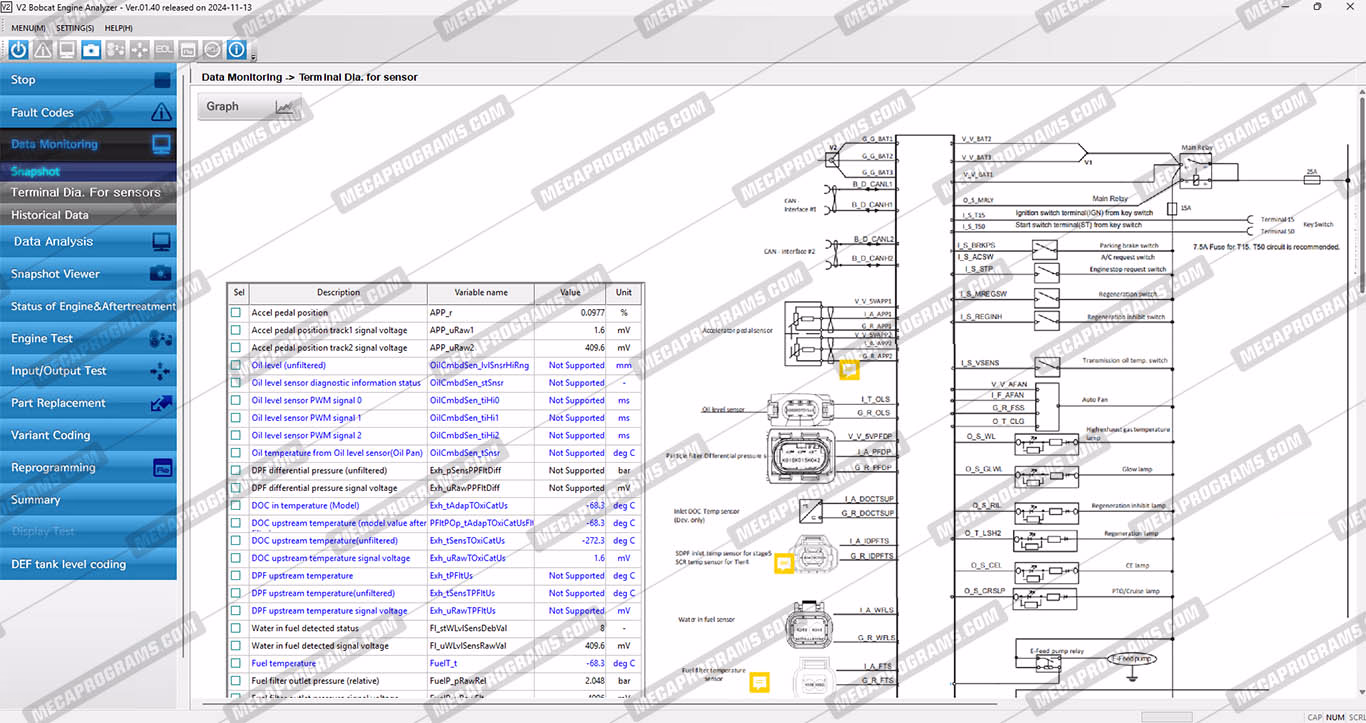Open fault codes from the warning-triangle toolbar icon
The image size is (1366, 723).
[x=43, y=49]
